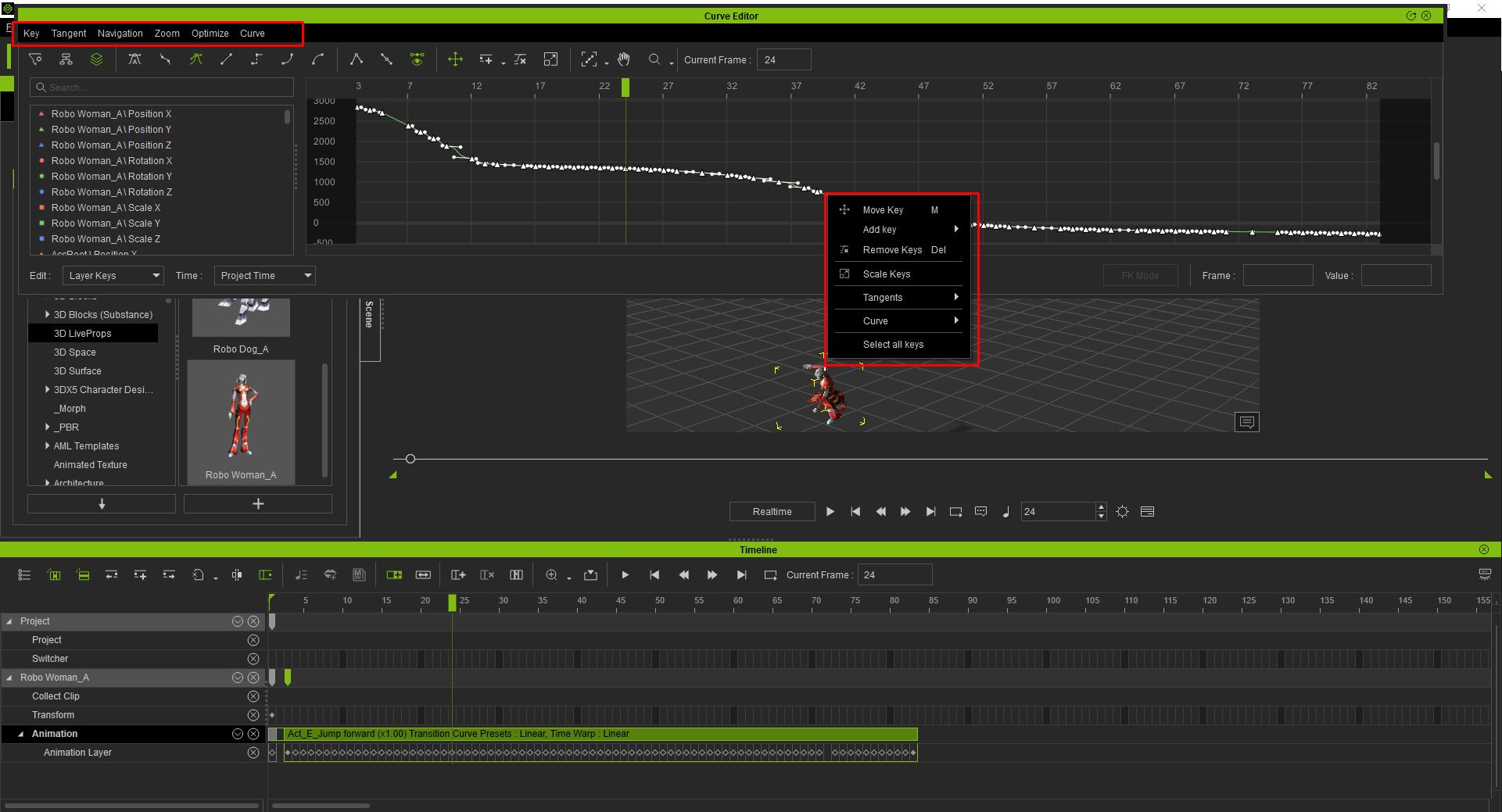Open the Optimize menu
Image resolution: width=1502 pixels, height=812 pixels.
click(210, 34)
